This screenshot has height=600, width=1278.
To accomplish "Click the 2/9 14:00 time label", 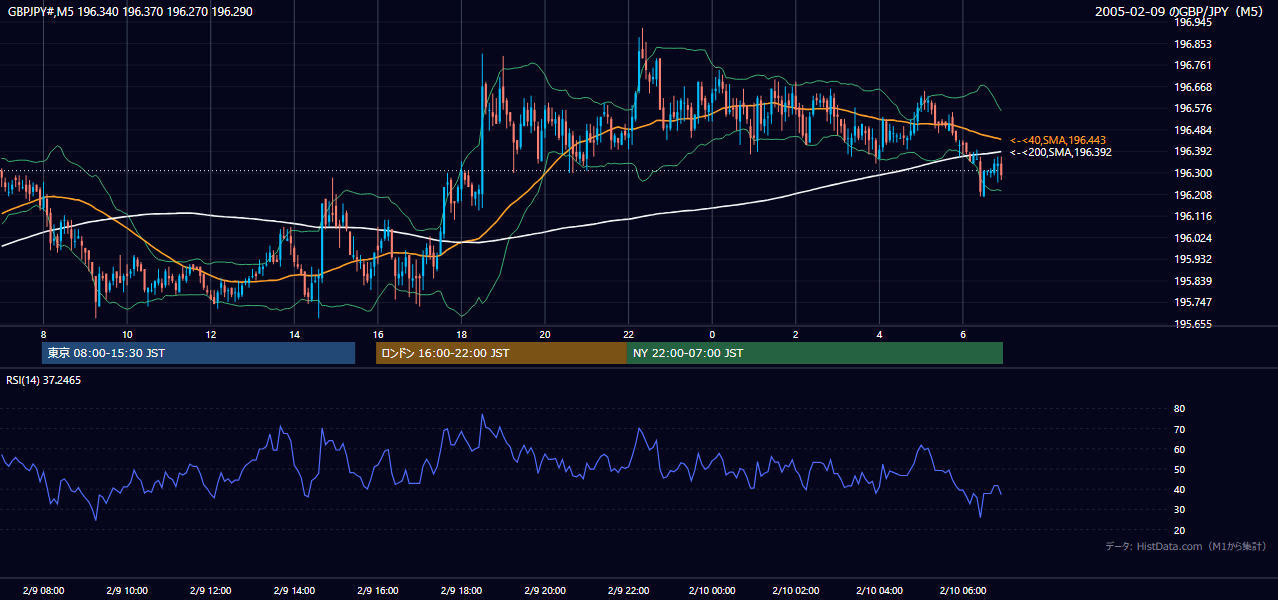I will (x=294, y=590).
